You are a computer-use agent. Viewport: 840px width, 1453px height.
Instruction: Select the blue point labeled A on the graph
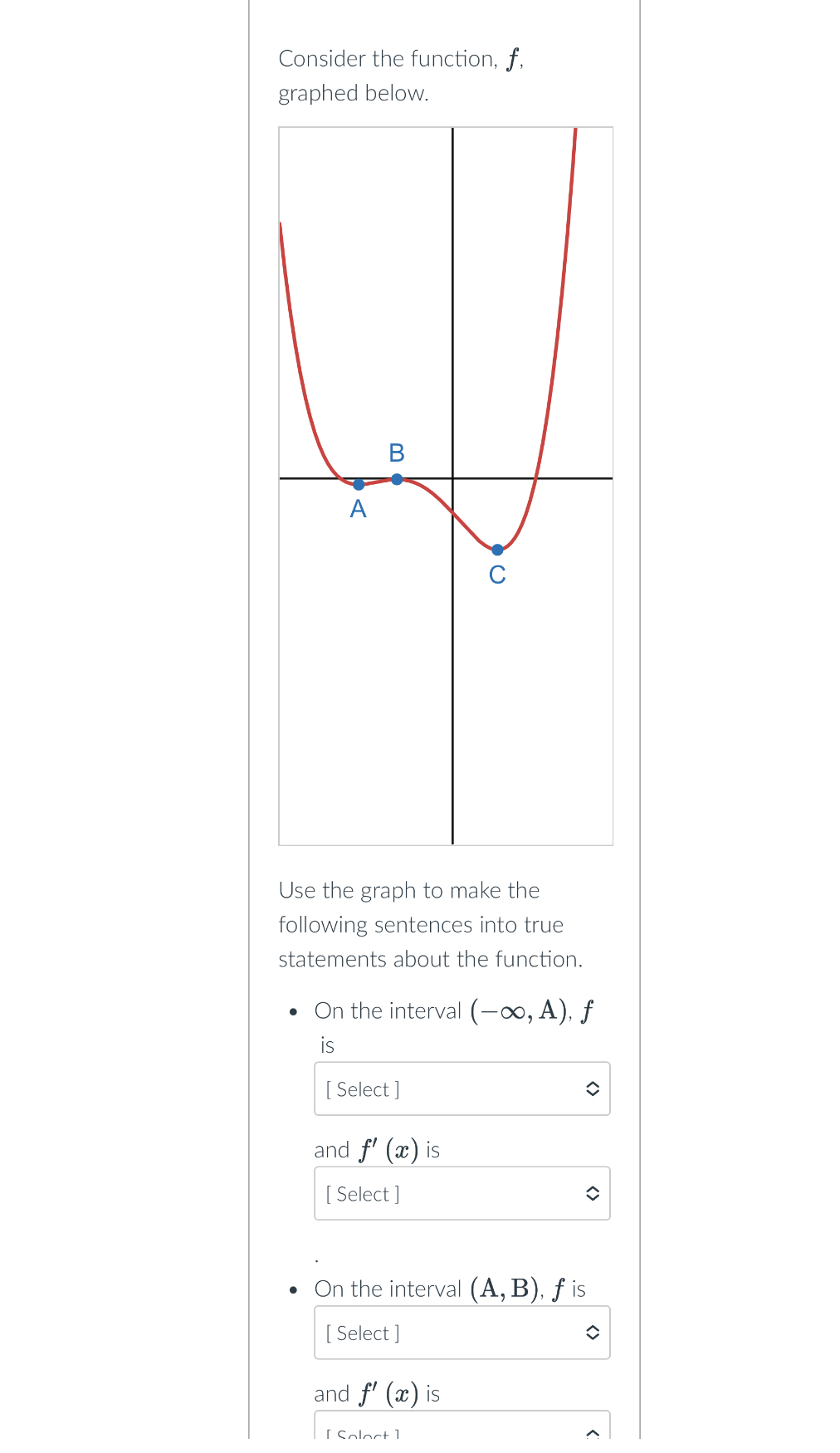358,485
